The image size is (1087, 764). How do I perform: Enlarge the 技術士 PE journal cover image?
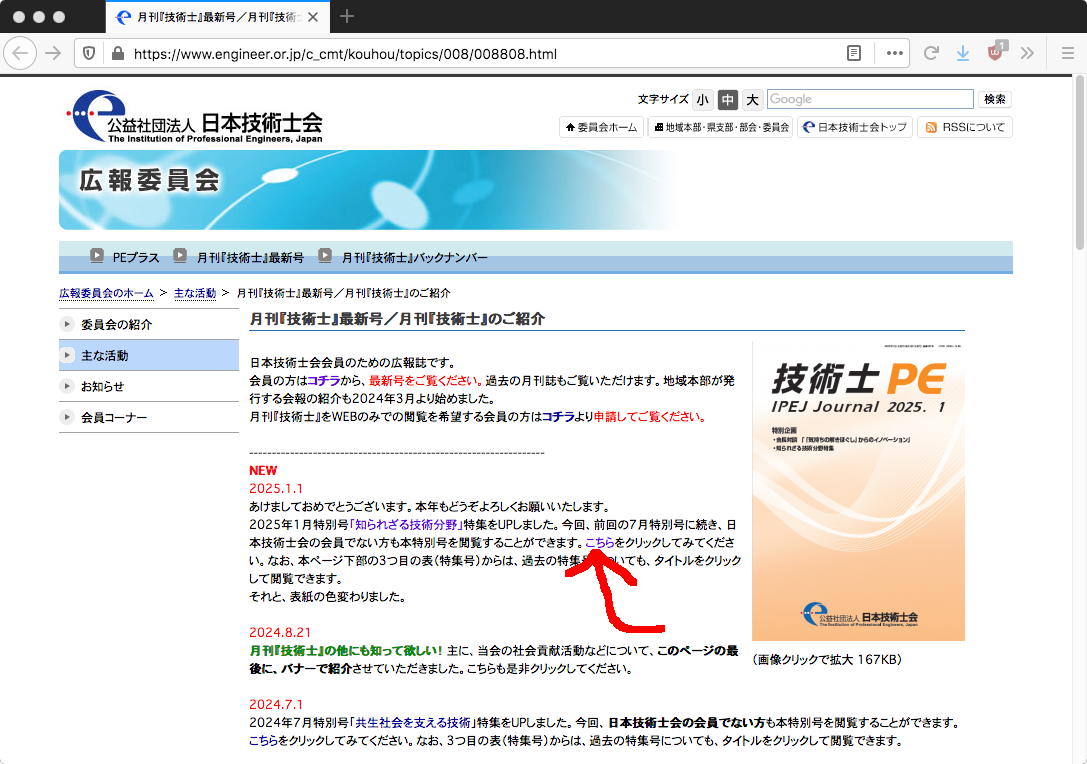point(858,491)
